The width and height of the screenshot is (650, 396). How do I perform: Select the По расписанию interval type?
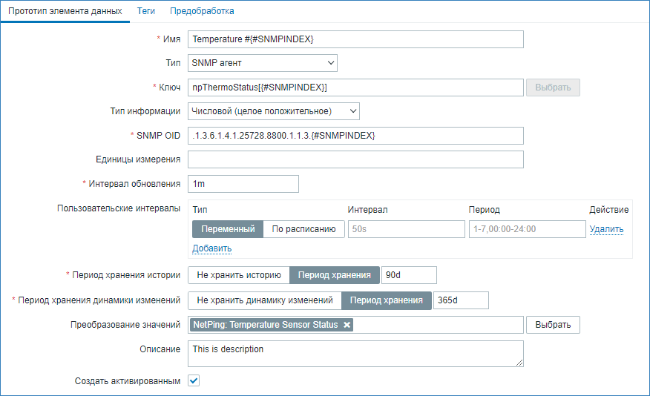click(304, 229)
